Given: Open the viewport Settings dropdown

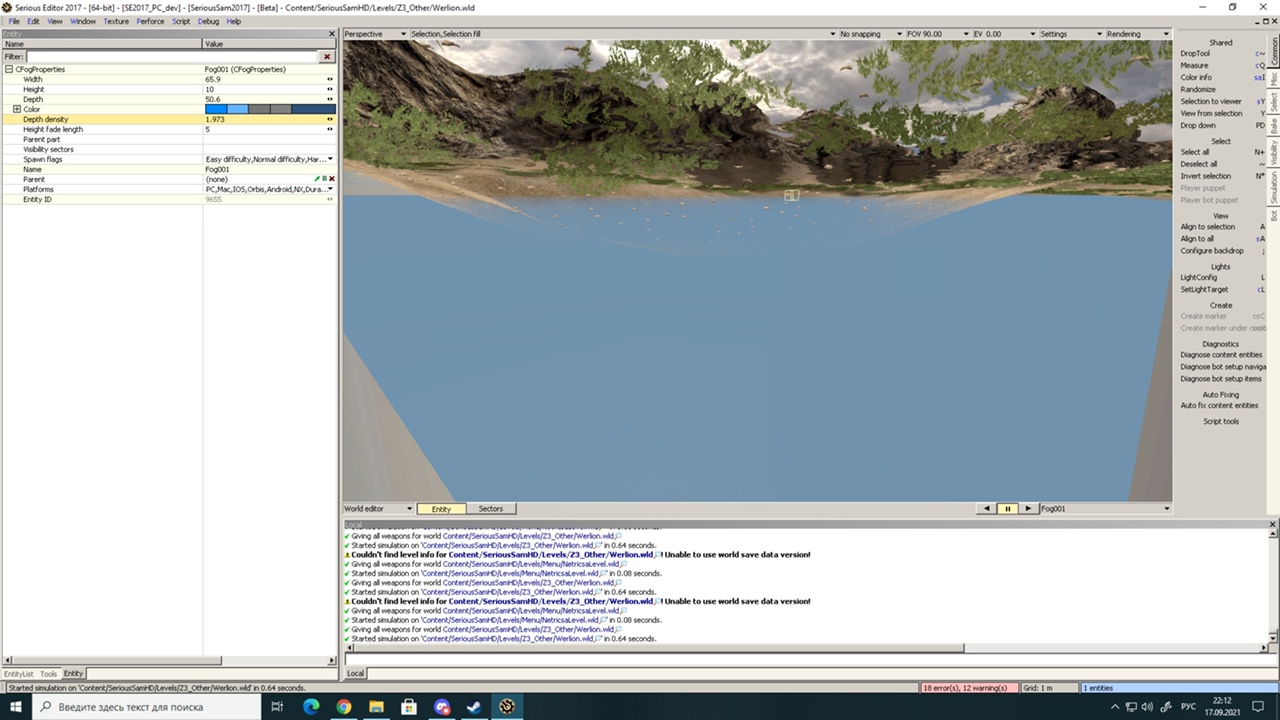Looking at the screenshot, I should [1071, 34].
